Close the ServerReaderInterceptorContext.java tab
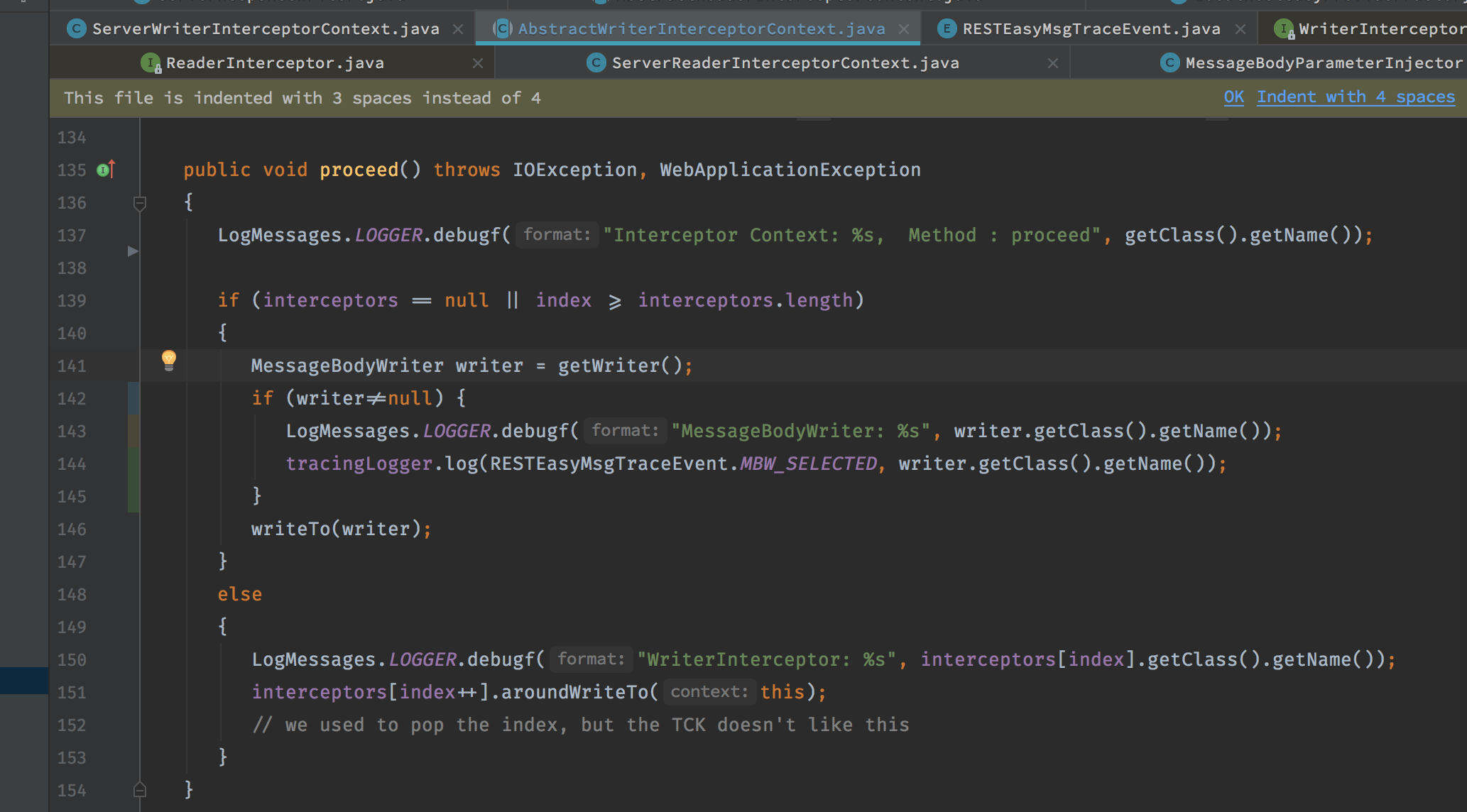This screenshot has width=1467, height=812. 1053,63
